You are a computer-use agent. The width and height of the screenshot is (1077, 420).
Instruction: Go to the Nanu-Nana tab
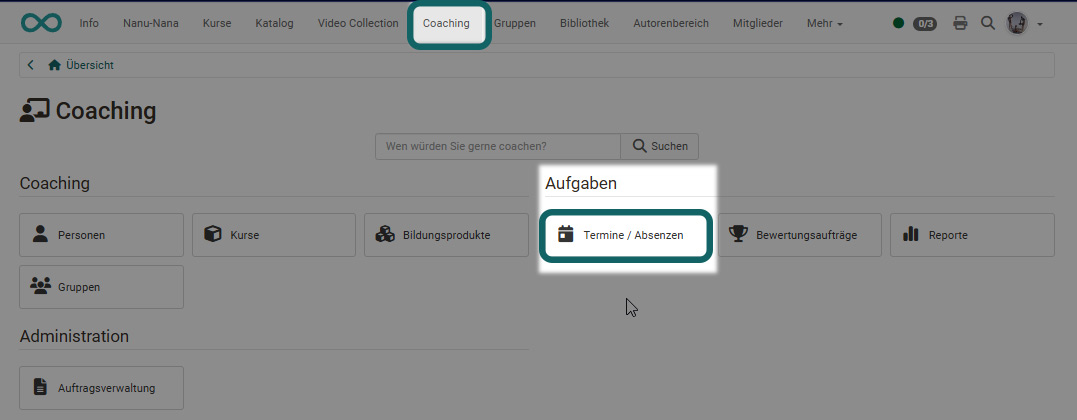point(150,23)
